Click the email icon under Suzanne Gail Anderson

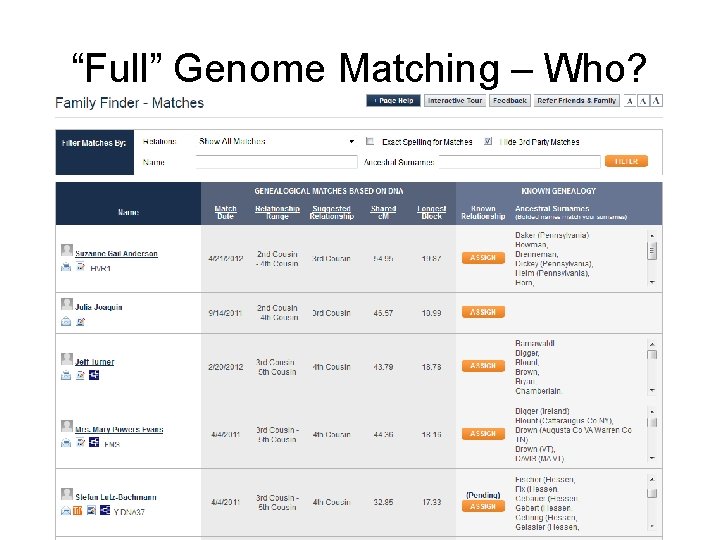pos(66,268)
